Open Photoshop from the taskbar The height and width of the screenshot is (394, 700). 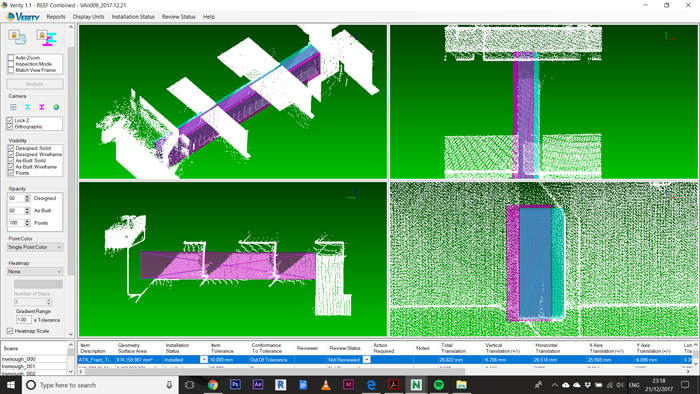235,385
